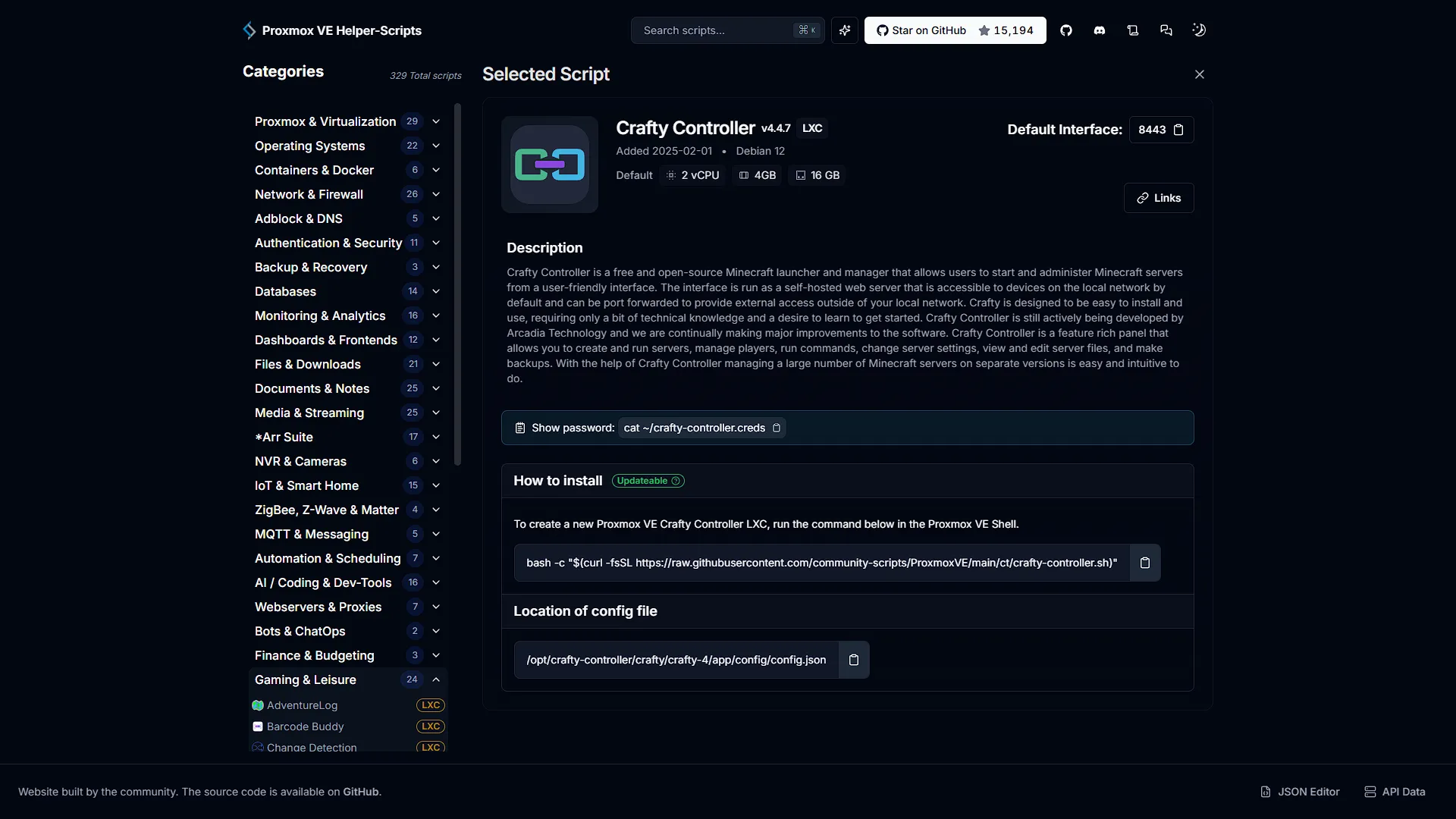Screen dimensions: 1456x819
Task: Open the discussions chat bubbles icon
Action: [x=1166, y=30]
